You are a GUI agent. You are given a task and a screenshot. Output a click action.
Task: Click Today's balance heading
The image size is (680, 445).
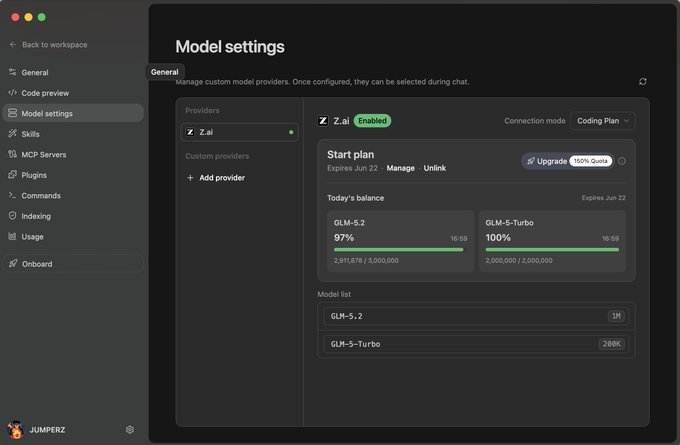[355, 198]
